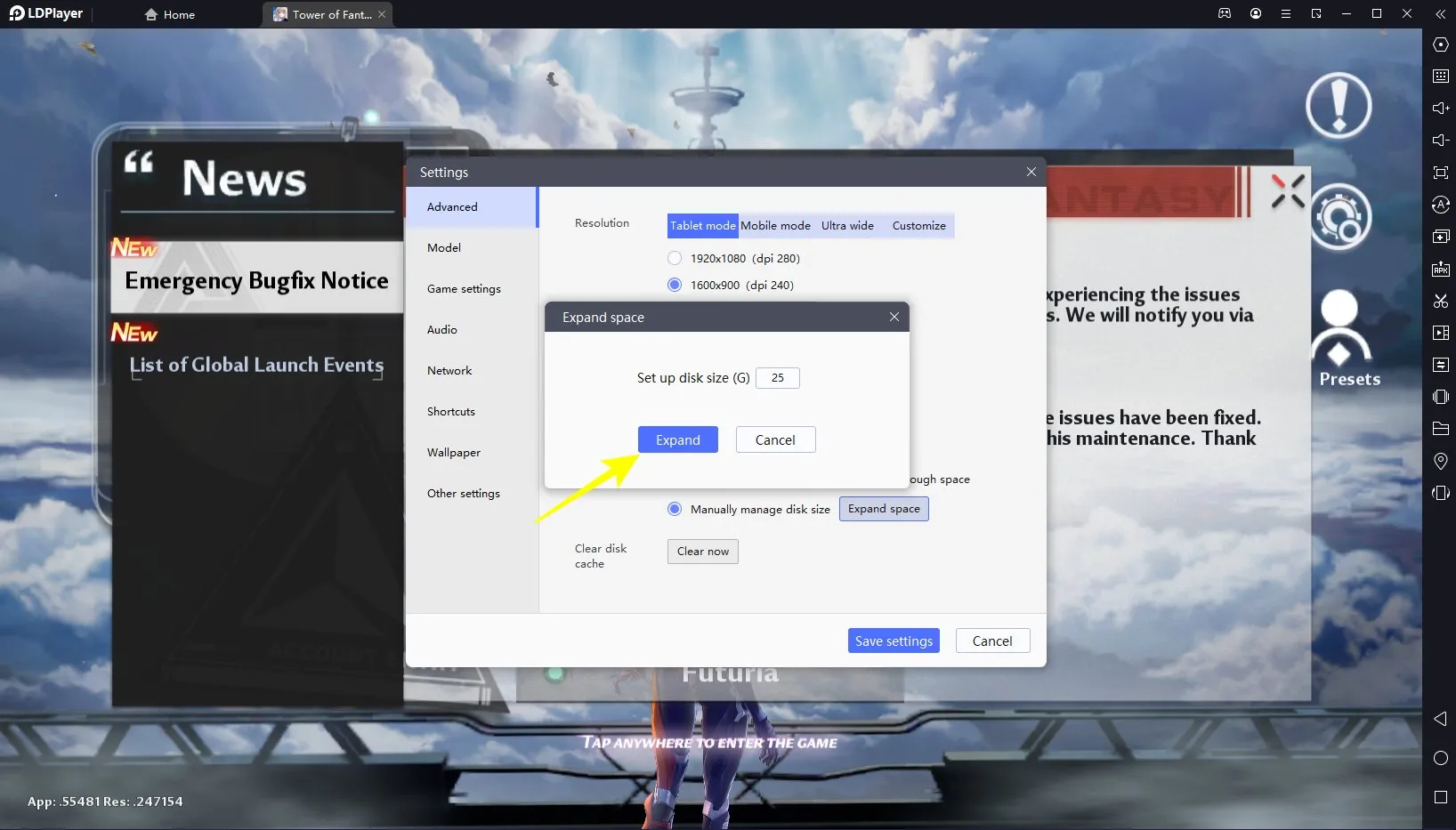Open the operation recorder sync icon
This screenshot has height=830, width=1456.
pos(1440,205)
